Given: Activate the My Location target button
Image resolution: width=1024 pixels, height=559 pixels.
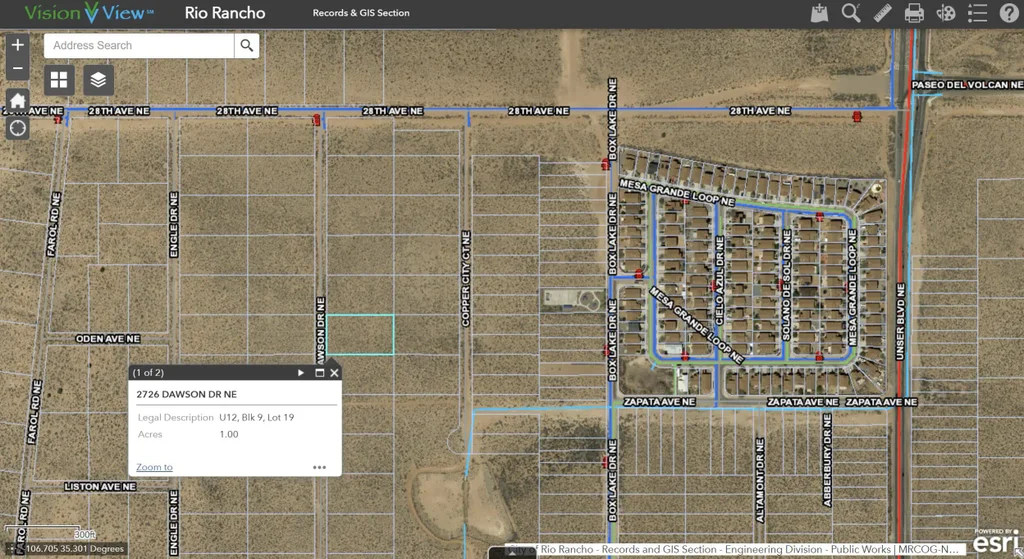Looking at the screenshot, I should (17, 127).
